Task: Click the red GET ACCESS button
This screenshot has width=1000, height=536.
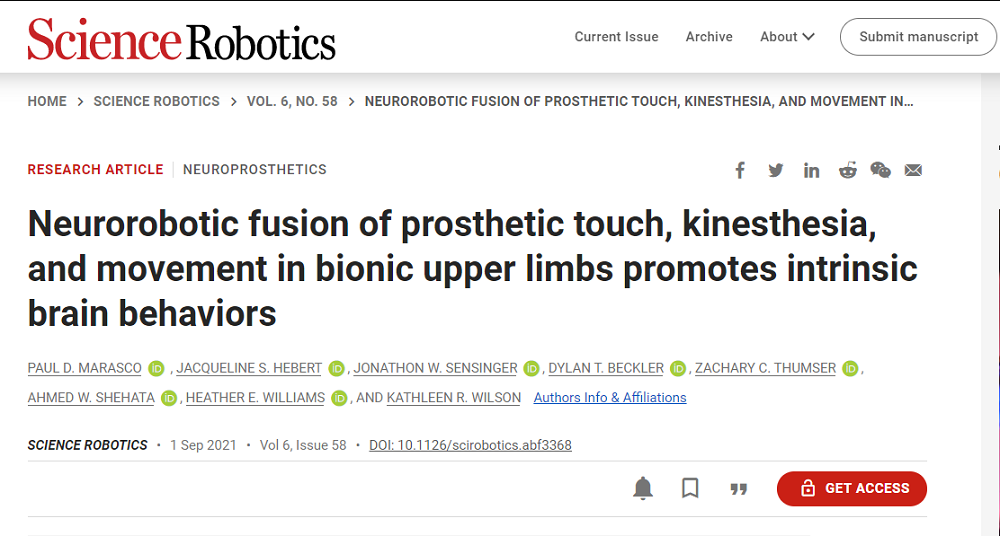Action: 852,488
